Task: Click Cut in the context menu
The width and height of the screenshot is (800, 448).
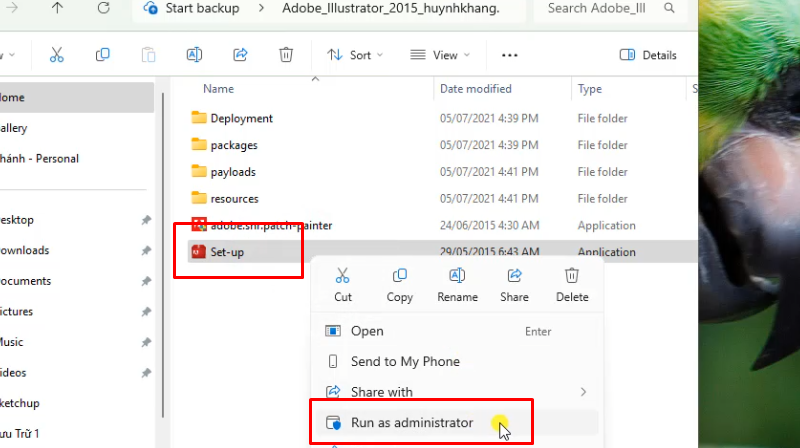Action: point(343,285)
